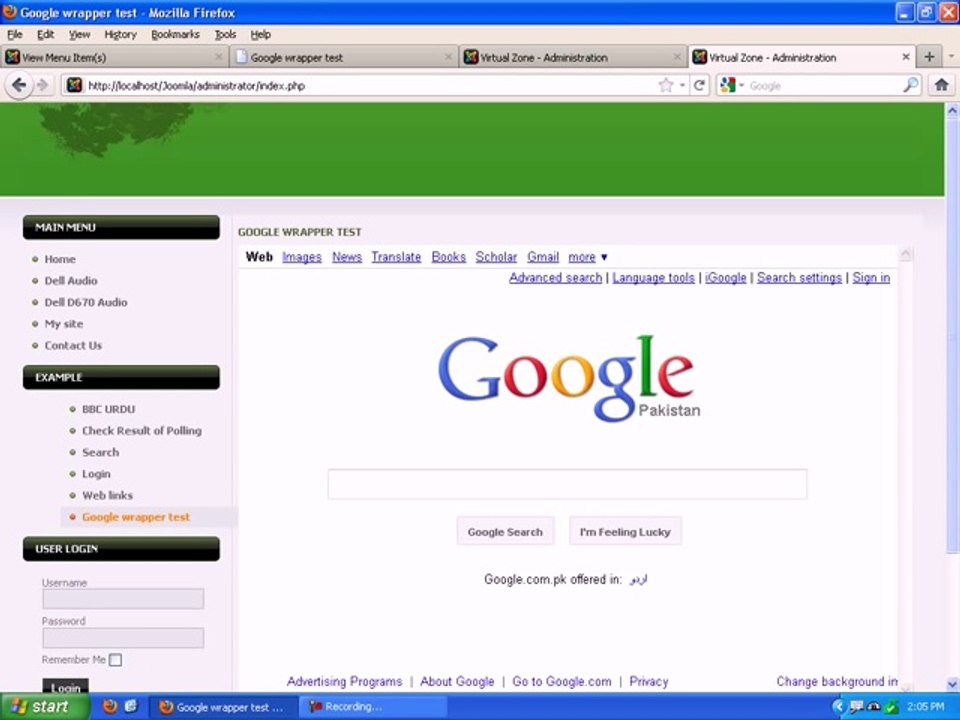Close the View Menu Item(s) tab

[x=219, y=57]
